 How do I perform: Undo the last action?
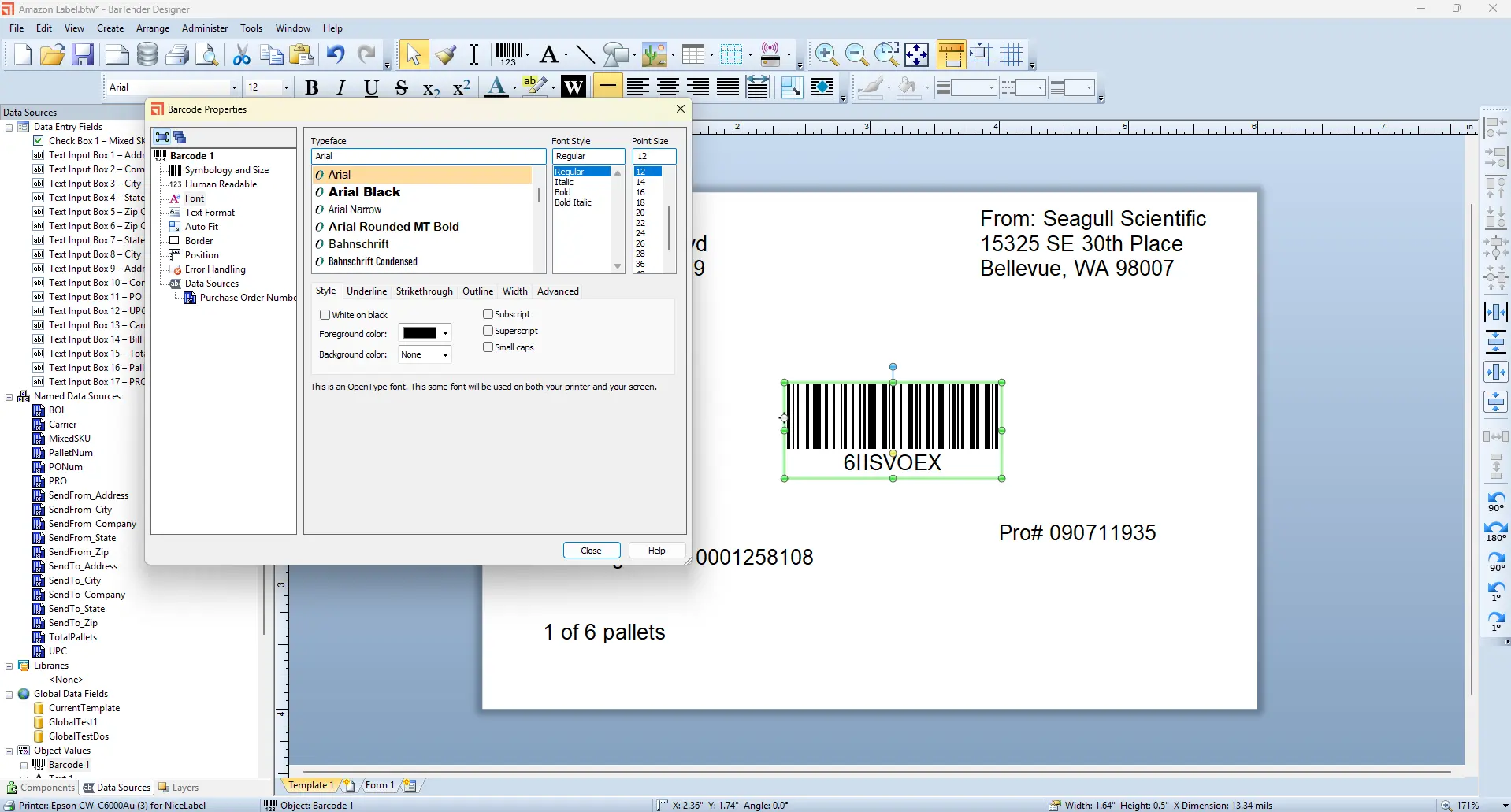tap(336, 54)
